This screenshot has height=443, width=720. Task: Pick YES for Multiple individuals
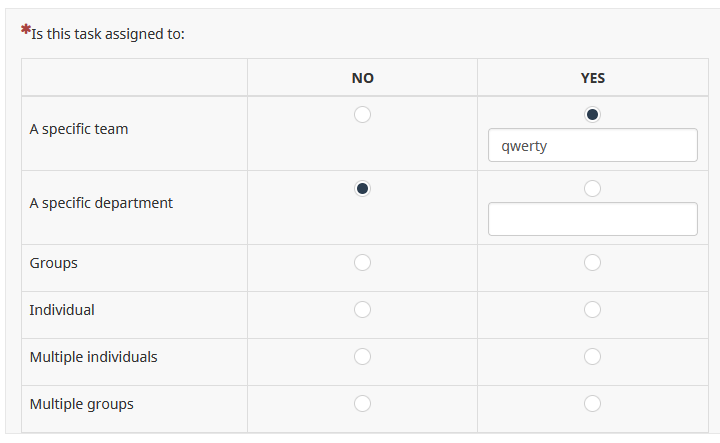pyautogui.click(x=592, y=356)
